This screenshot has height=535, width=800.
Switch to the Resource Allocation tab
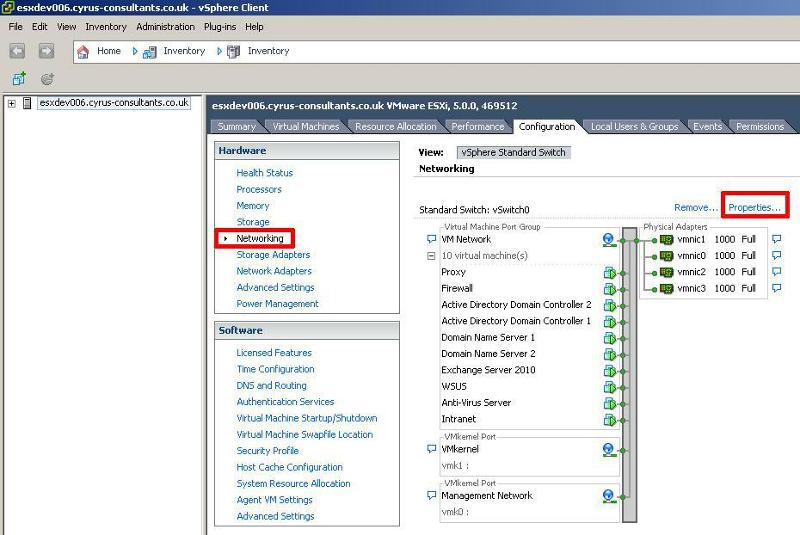click(395, 126)
